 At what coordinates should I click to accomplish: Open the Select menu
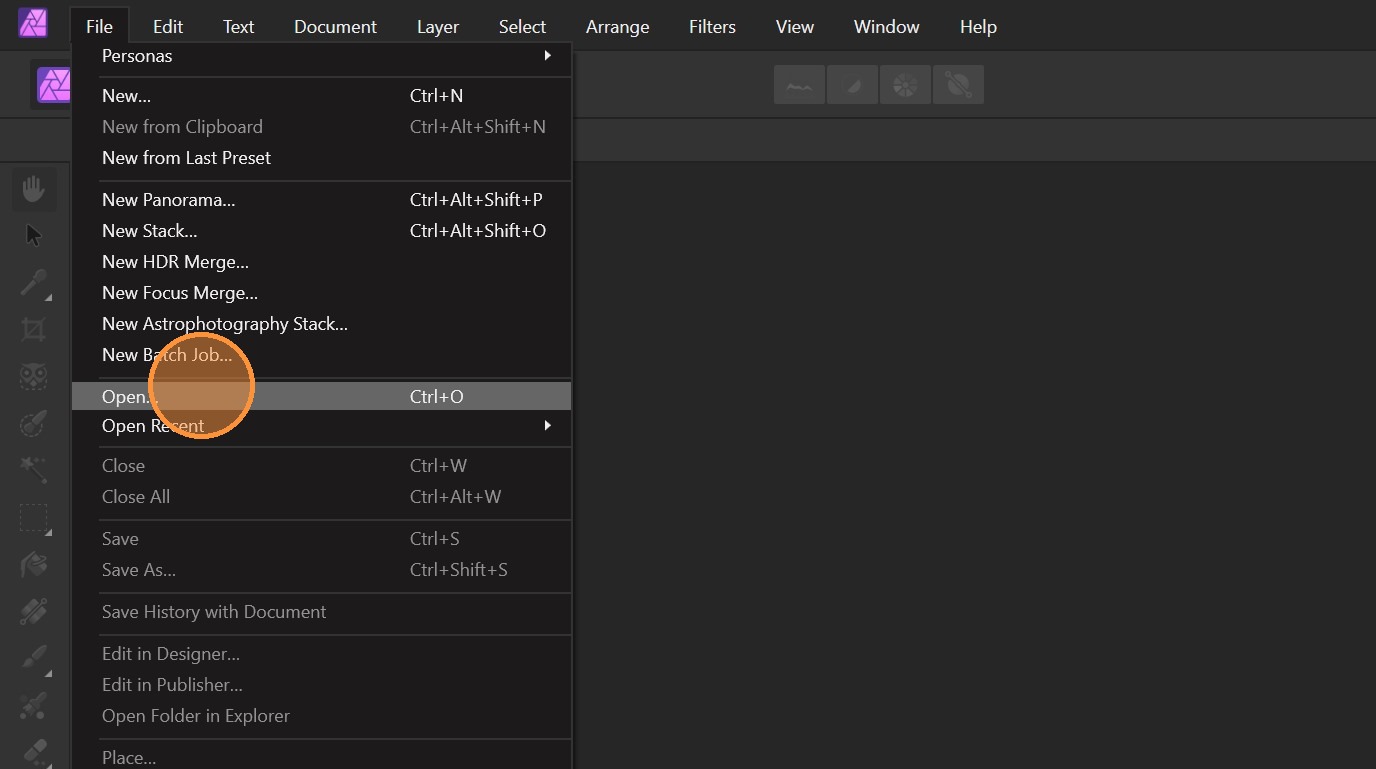(522, 27)
